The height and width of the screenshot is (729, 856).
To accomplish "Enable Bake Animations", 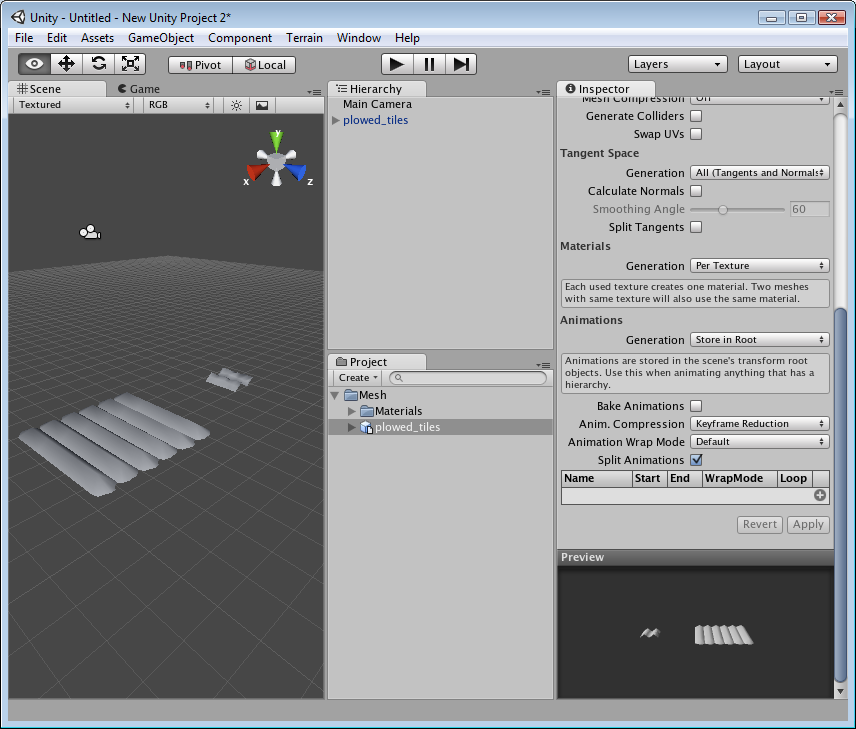I will (695, 405).
